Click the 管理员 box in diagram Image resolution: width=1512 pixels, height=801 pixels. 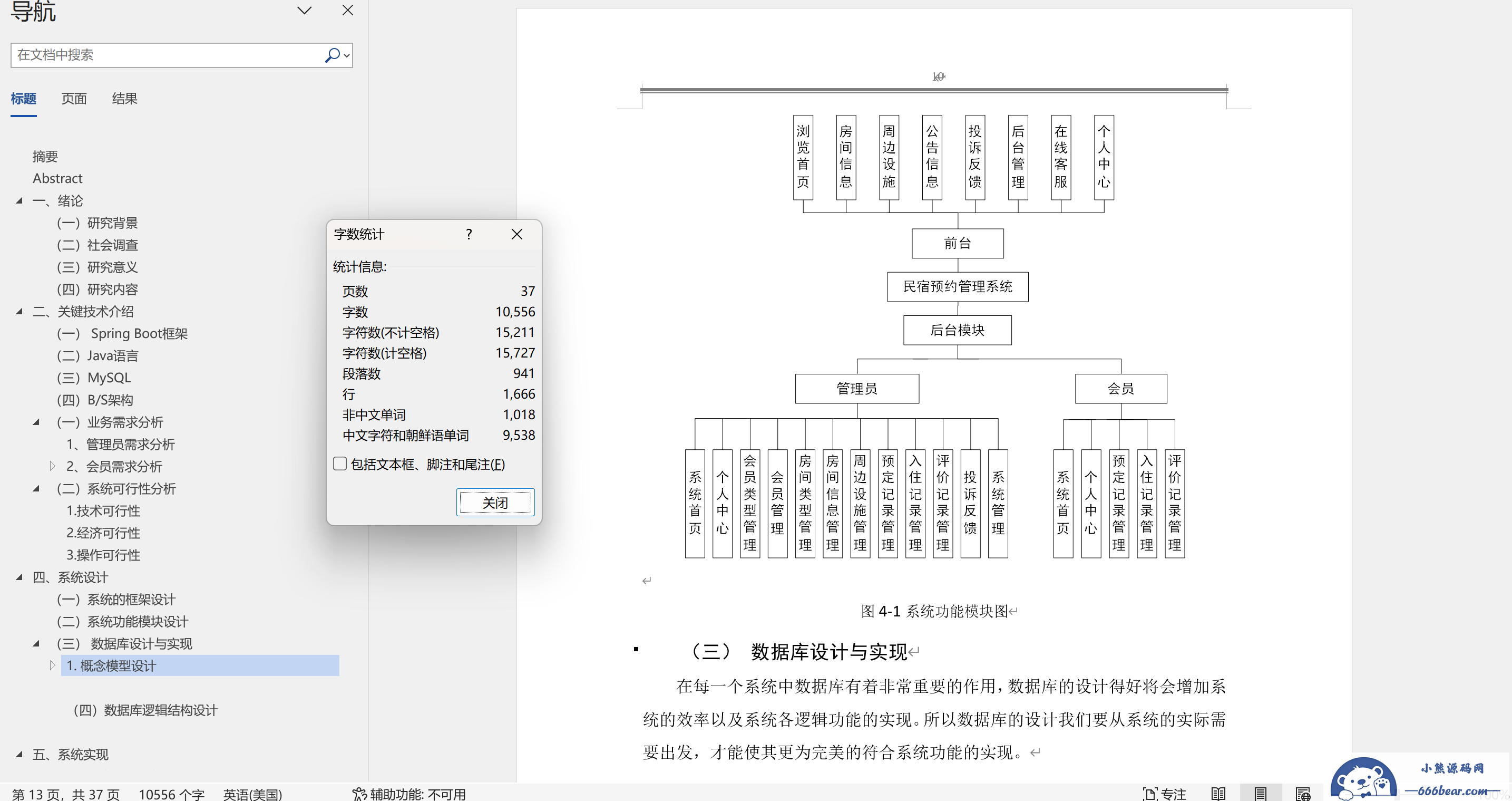[857, 389]
